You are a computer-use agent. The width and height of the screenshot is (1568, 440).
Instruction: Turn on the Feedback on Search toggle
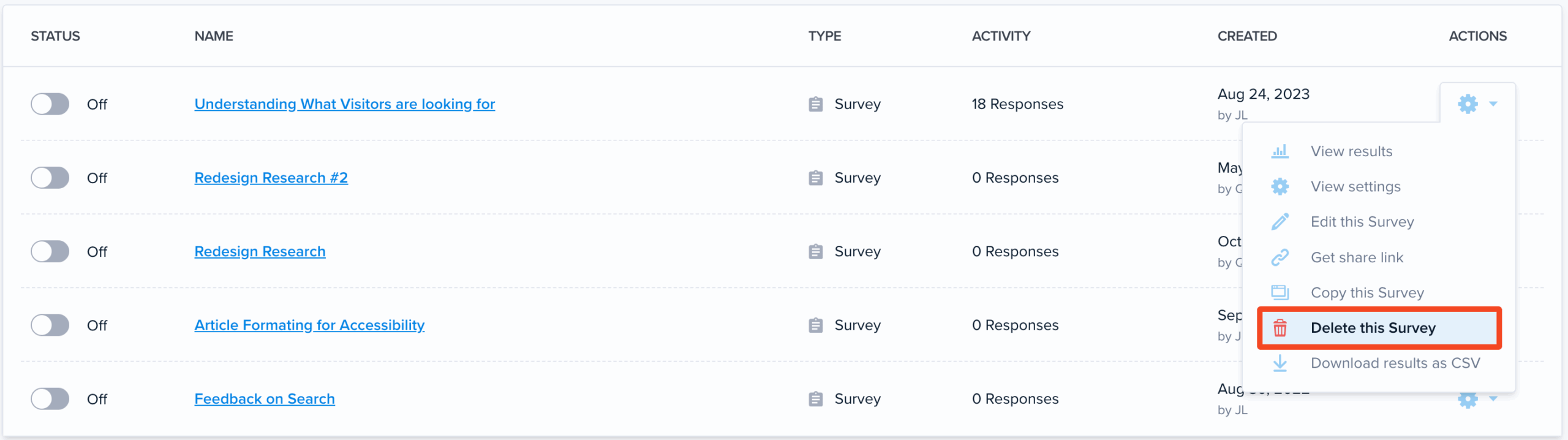point(50,399)
